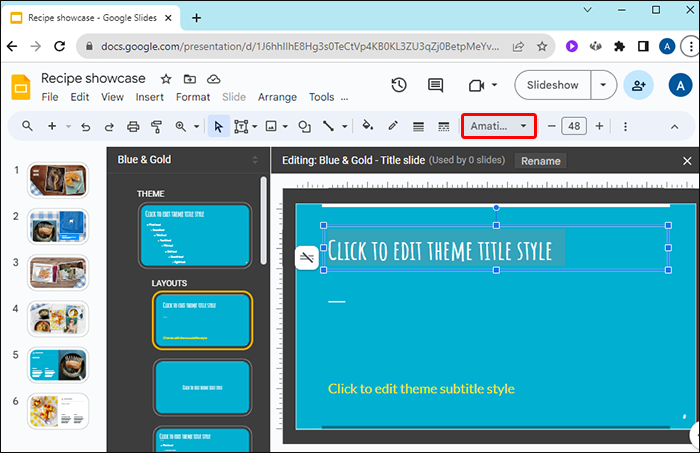Expand the Slideshow options arrow
This screenshot has height=453, width=700.
coord(603,86)
